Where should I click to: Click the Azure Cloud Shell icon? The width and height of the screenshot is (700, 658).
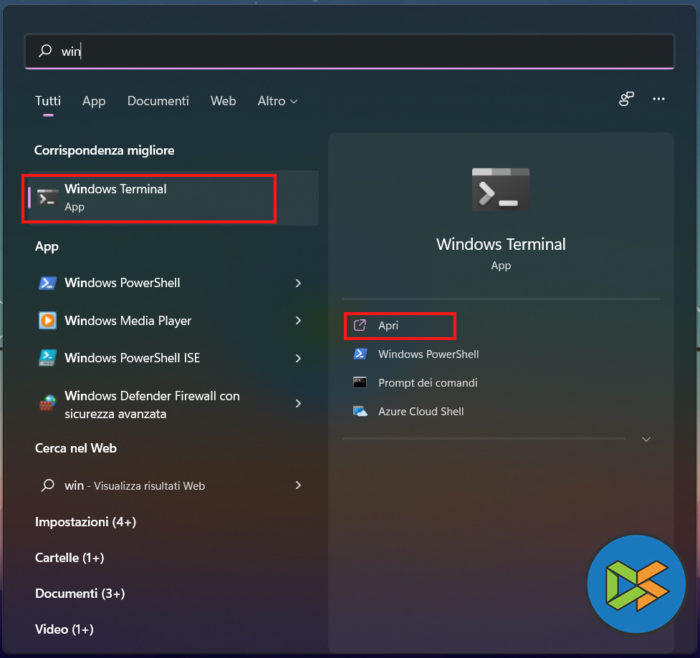tap(360, 411)
